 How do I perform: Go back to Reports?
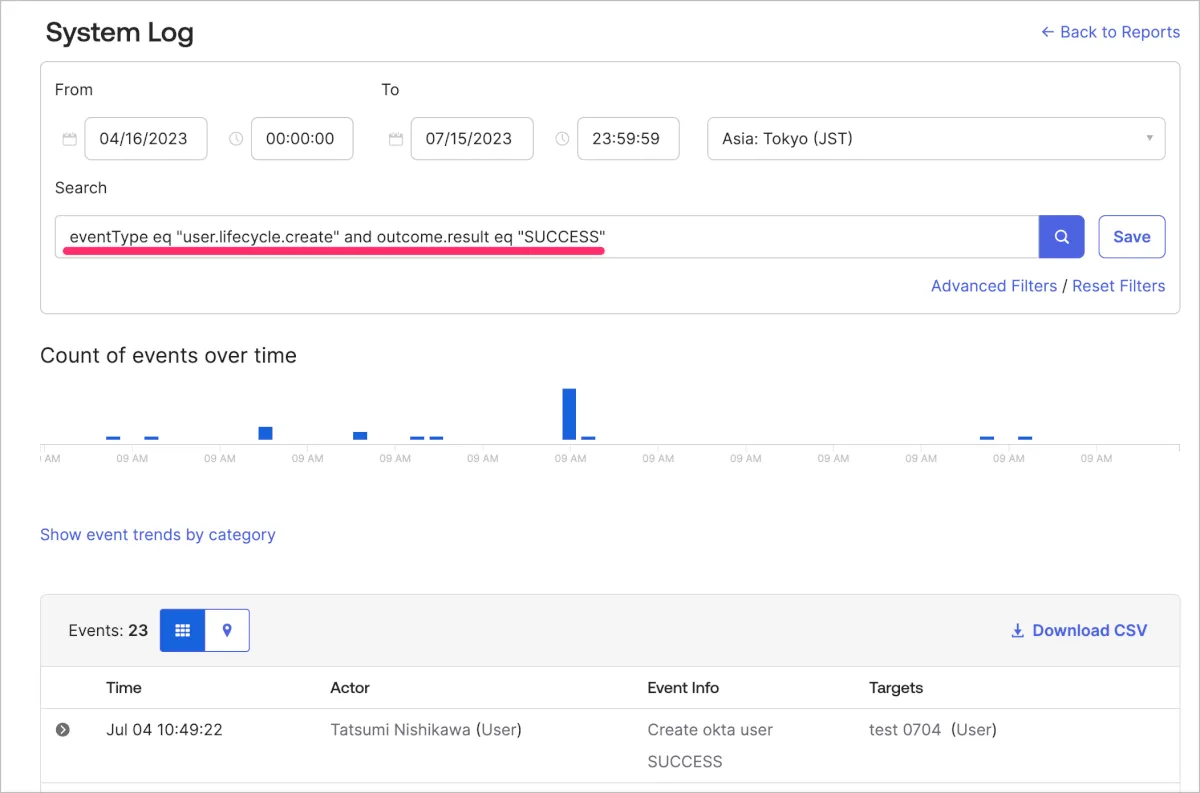(1110, 32)
